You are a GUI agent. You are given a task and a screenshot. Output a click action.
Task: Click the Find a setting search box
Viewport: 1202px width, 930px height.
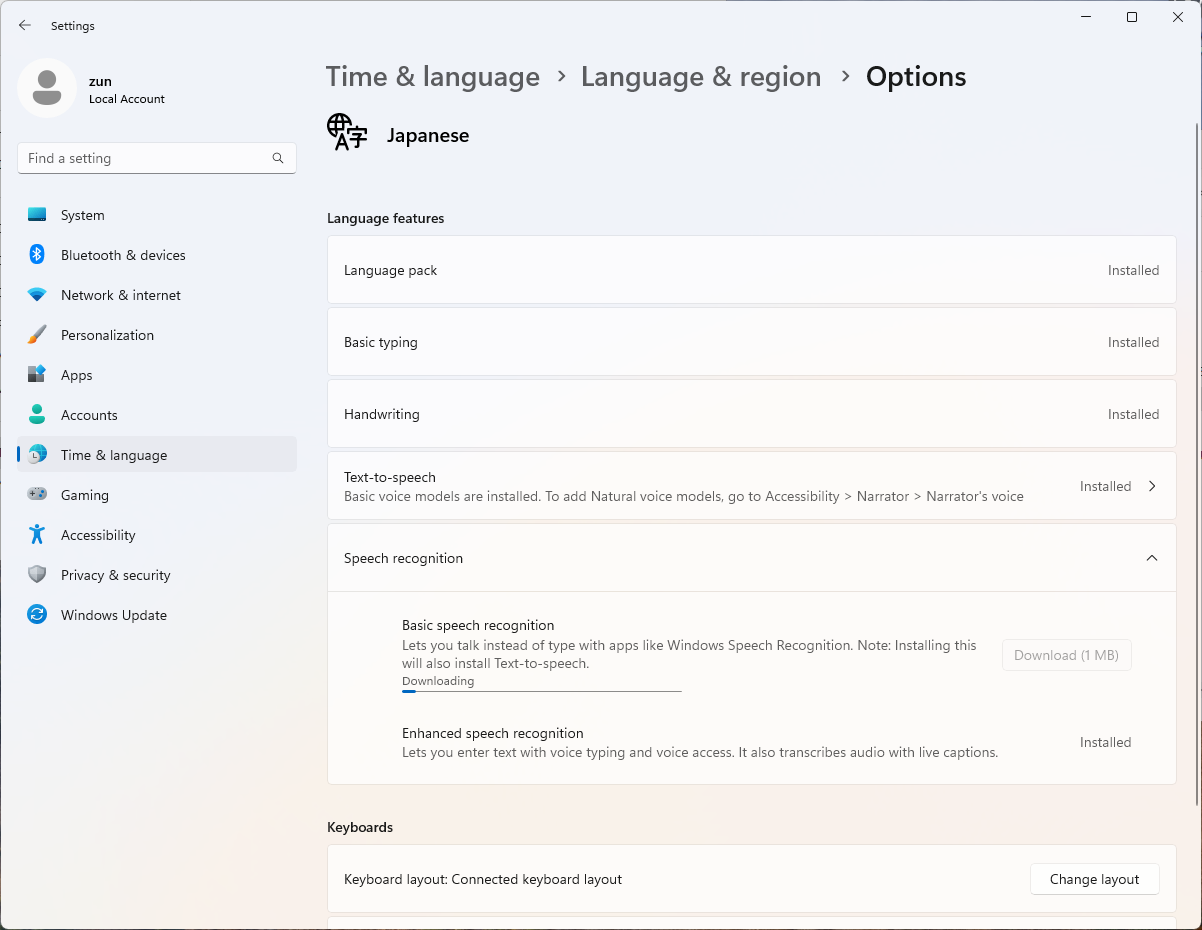[157, 158]
